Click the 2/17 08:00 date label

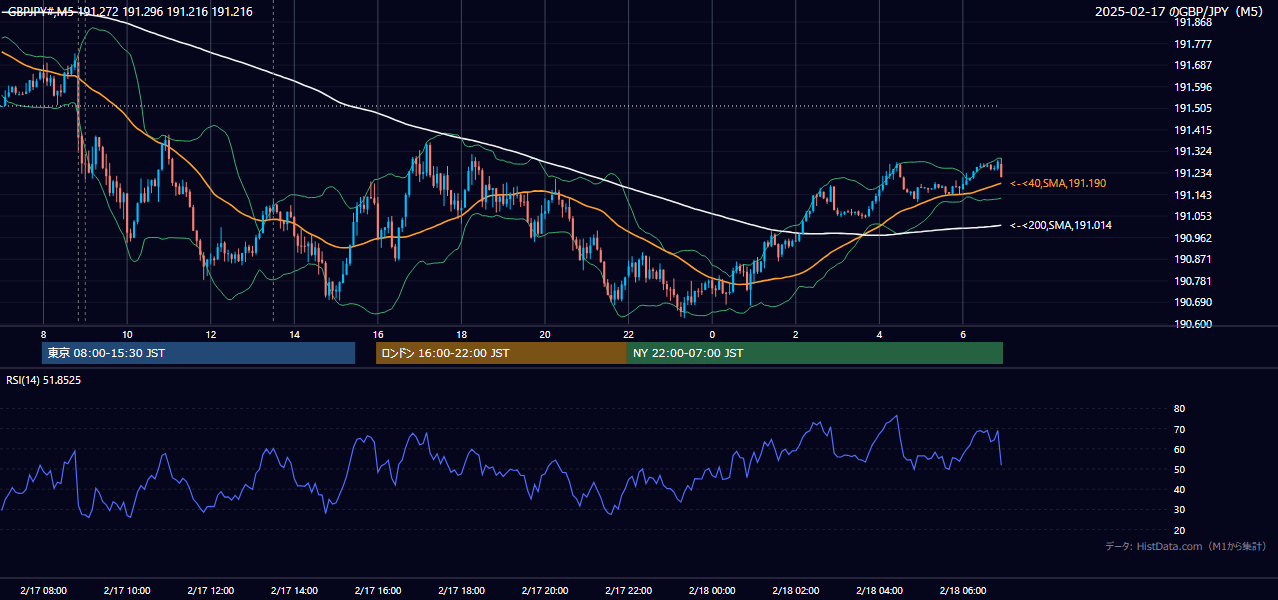(x=43, y=591)
